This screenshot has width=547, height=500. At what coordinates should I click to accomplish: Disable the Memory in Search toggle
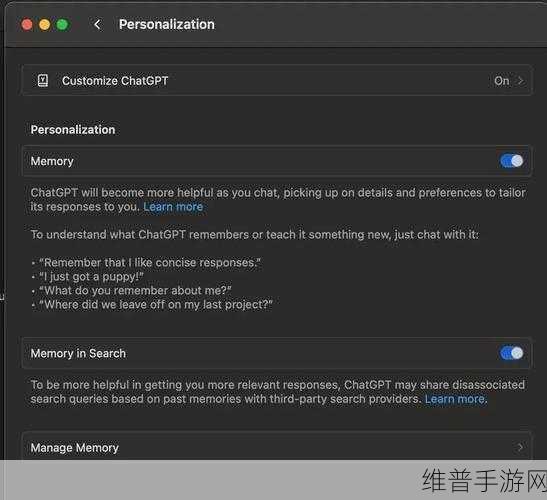(x=512, y=353)
